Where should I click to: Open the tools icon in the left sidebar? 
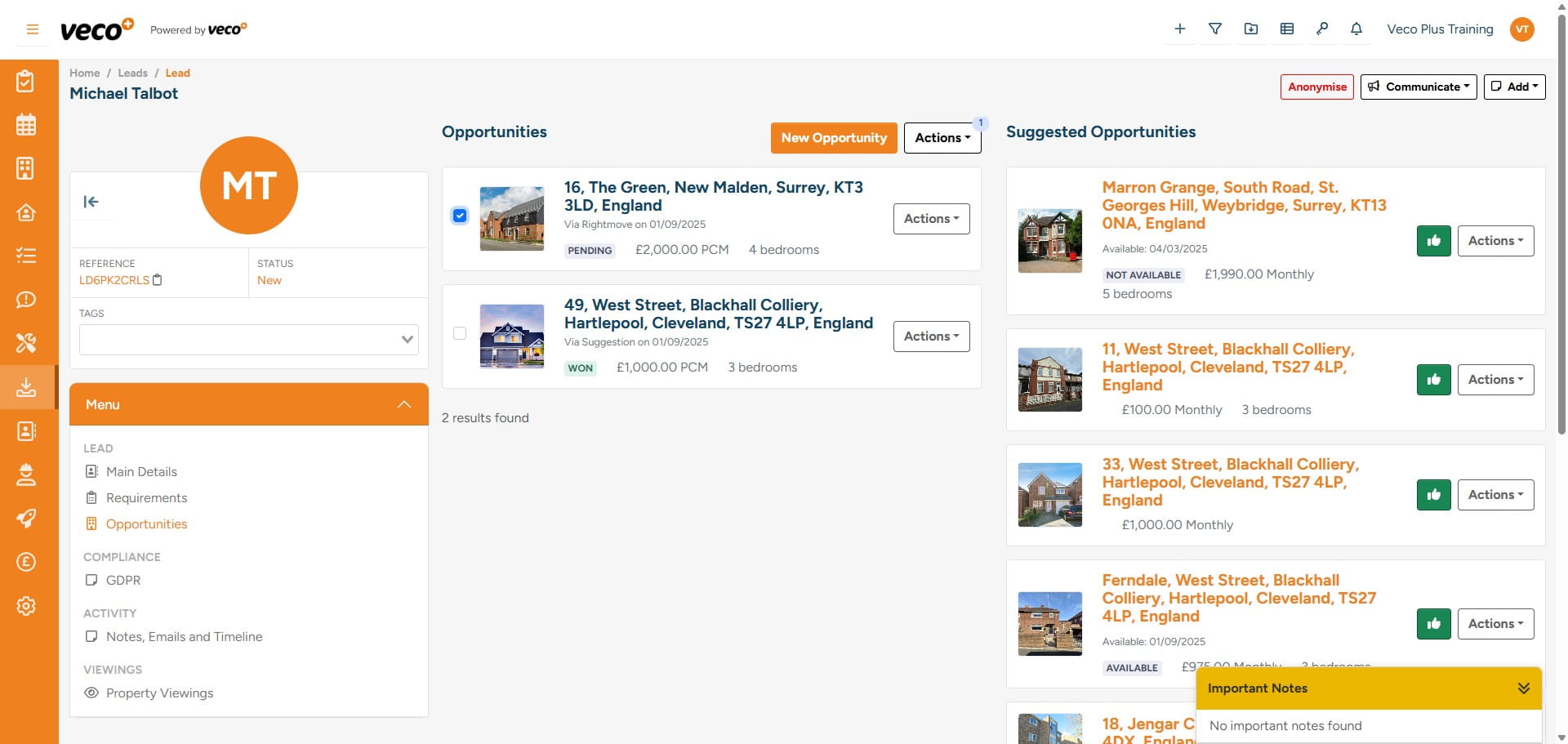point(27,343)
